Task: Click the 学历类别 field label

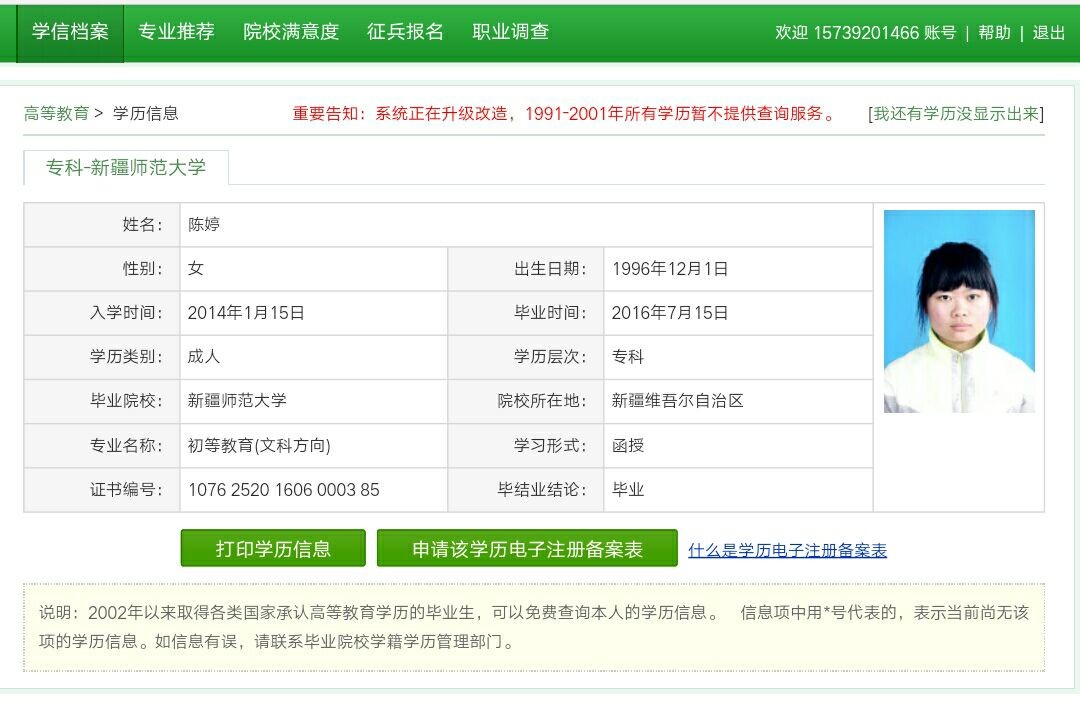Action: coord(126,357)
